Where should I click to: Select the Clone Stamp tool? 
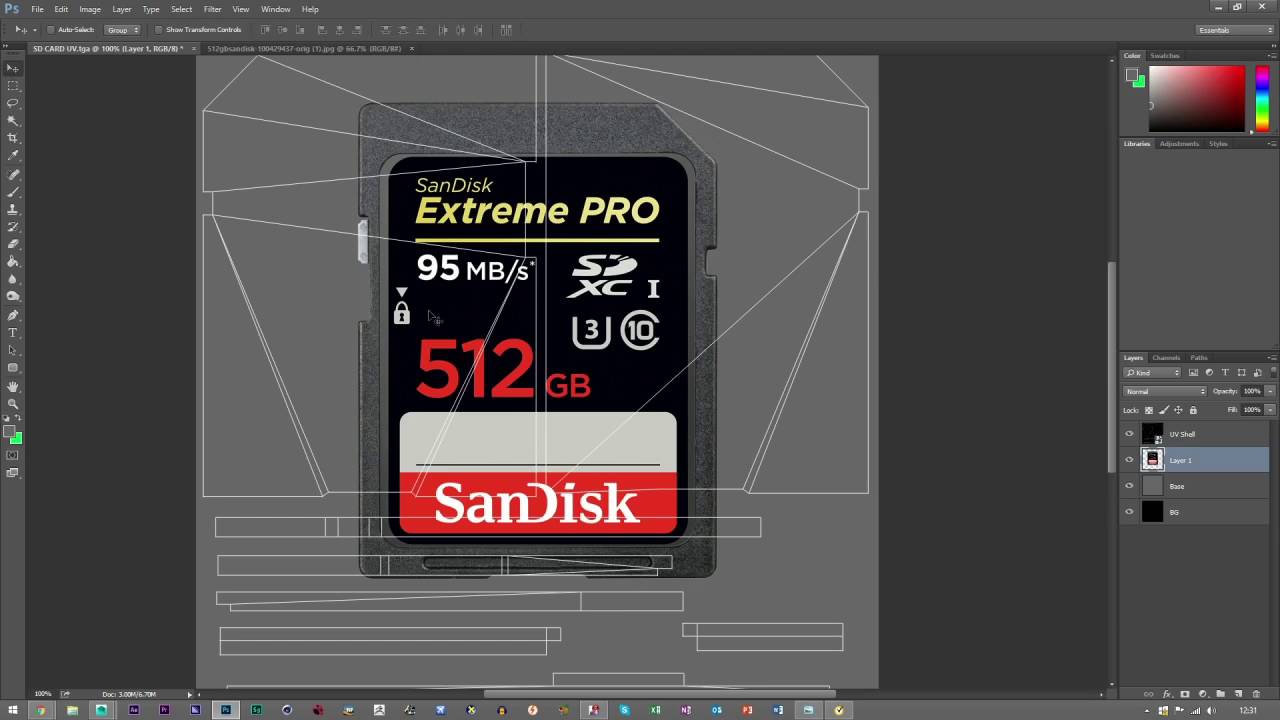click(x=13, y=209)
